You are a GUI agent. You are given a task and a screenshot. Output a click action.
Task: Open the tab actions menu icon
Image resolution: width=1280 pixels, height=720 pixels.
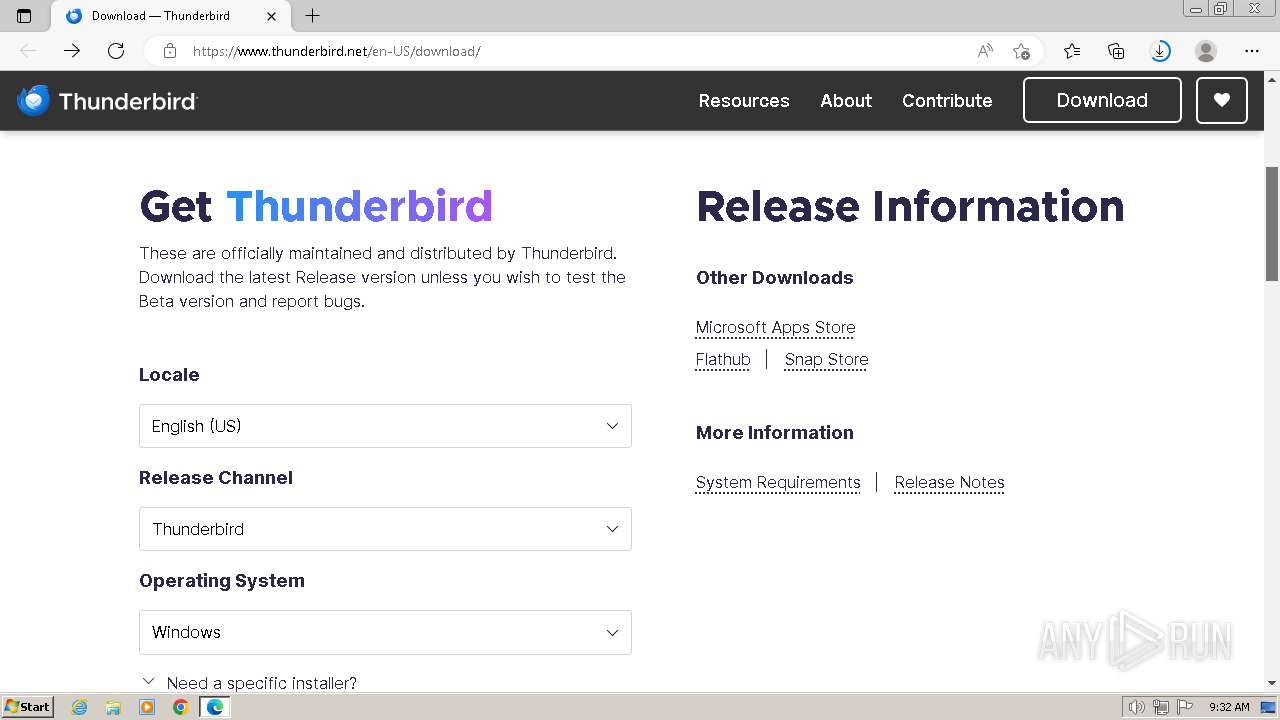[24, 16]
